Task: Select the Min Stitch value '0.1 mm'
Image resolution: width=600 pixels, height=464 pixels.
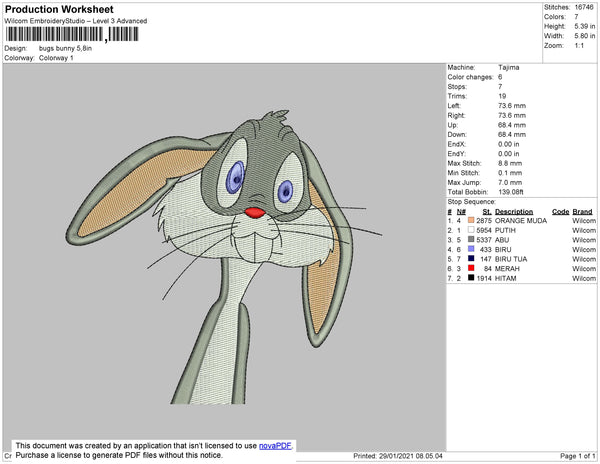Action: [510, 173]
